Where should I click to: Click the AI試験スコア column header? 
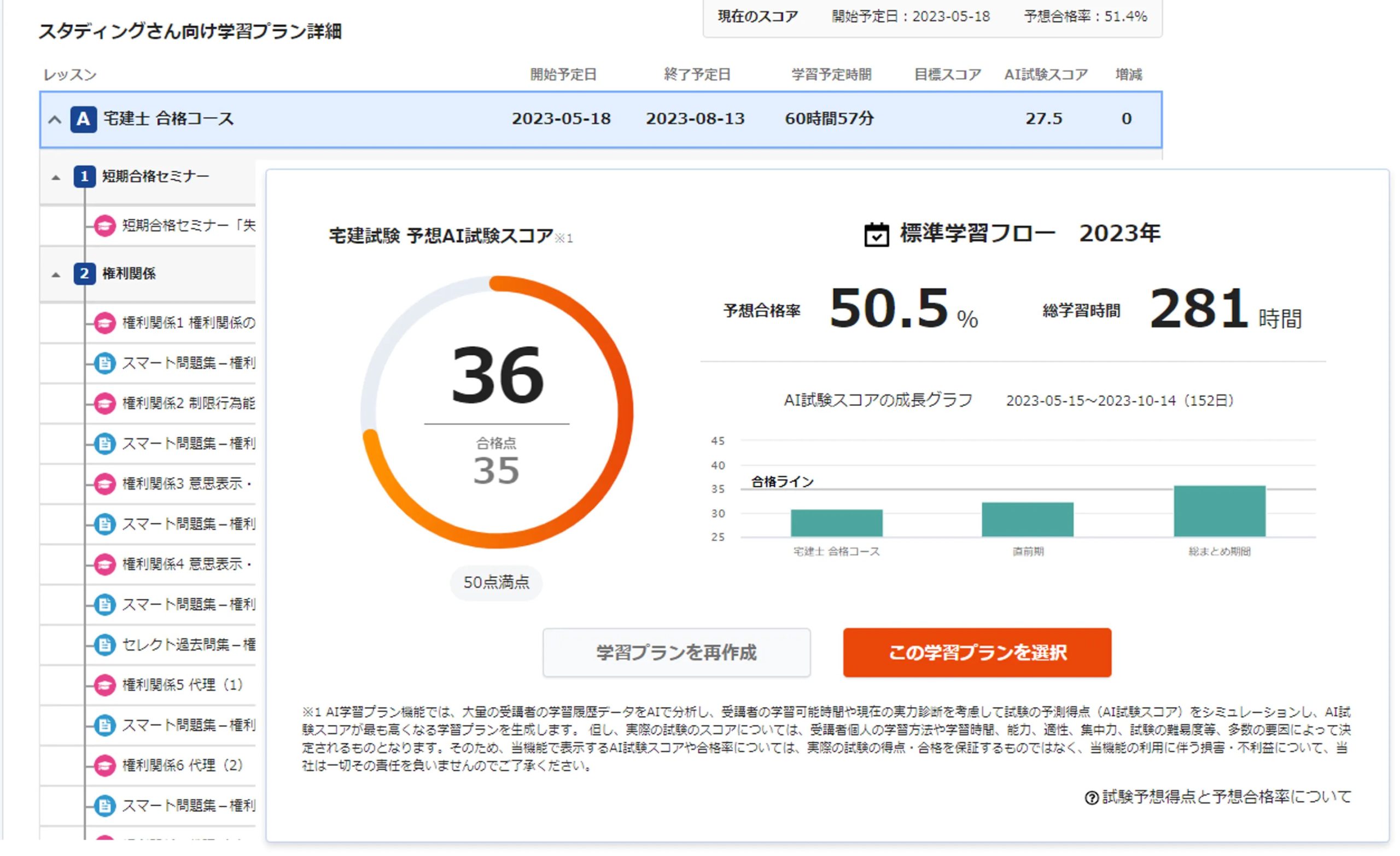point(1046,75)
